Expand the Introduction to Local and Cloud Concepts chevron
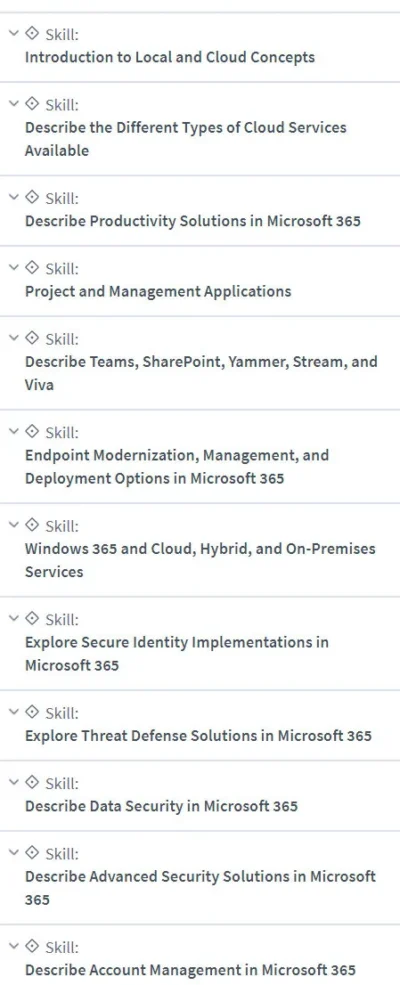This screenshot has width=400, height=985. coord(14,33)
